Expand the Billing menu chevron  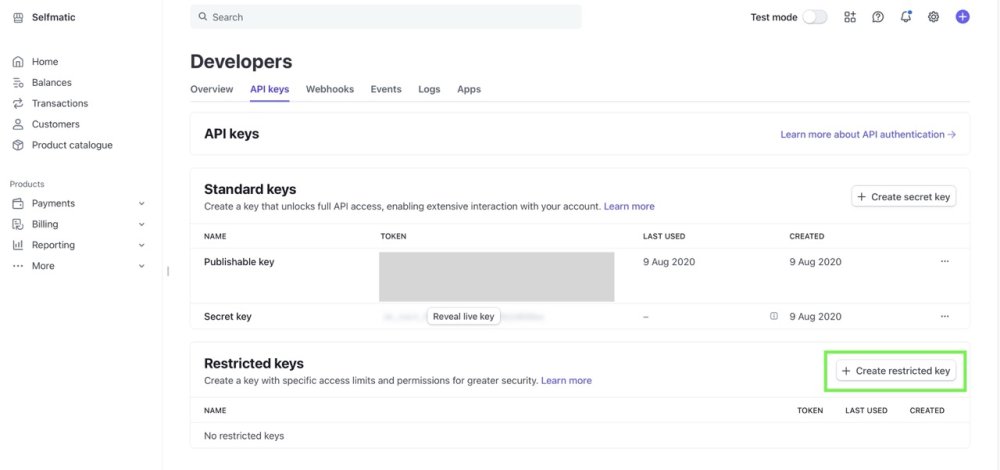141,225
